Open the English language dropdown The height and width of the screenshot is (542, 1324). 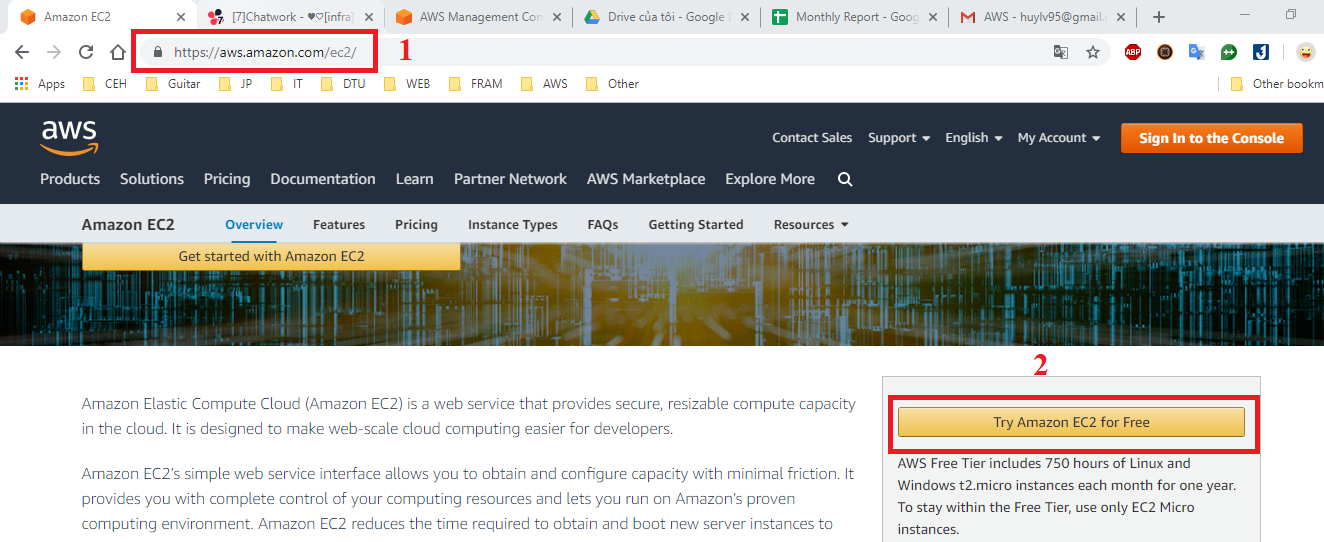click(x=973, y=138)
